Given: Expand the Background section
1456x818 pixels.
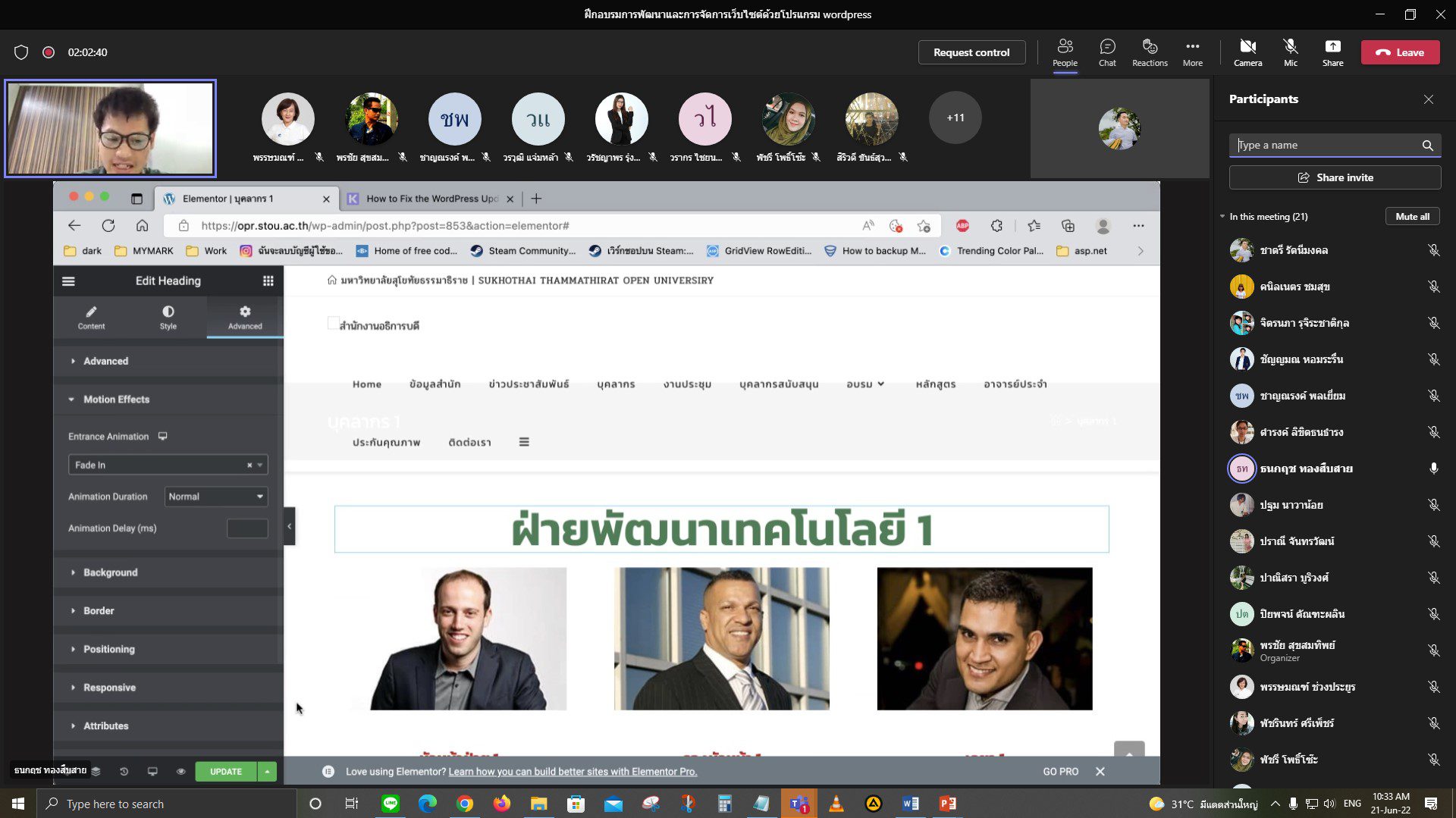Looking at the screenshot, I should click(111, 572).
